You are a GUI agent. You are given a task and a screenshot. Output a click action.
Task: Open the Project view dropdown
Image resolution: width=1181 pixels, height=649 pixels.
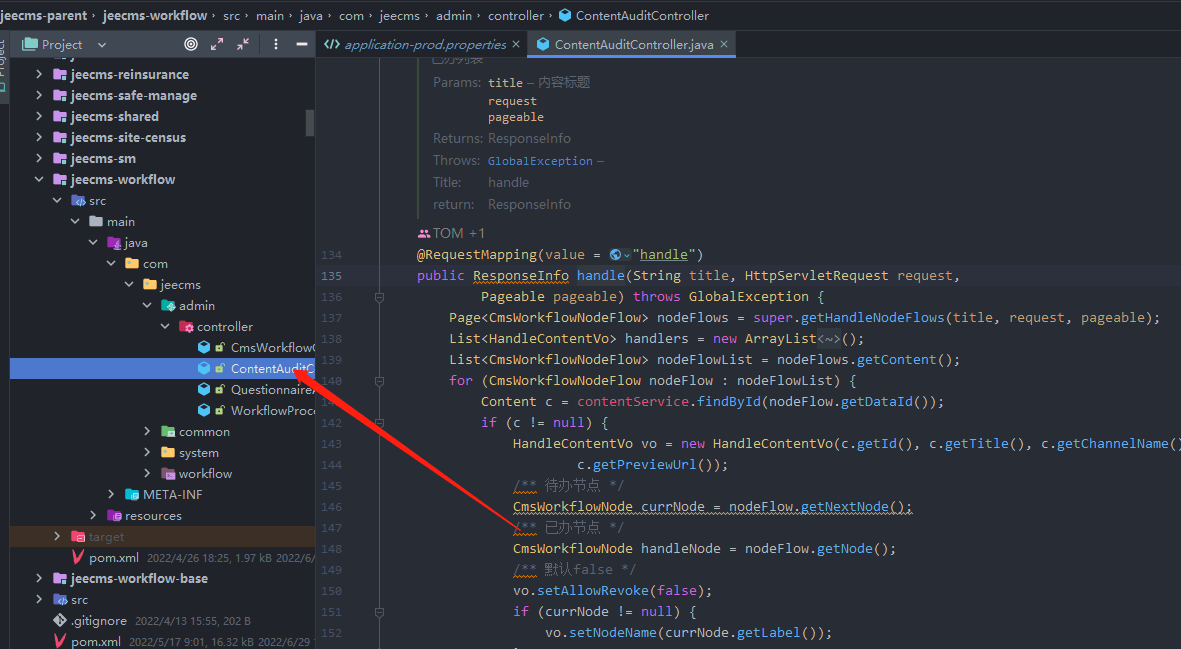[x=103, y=44]
